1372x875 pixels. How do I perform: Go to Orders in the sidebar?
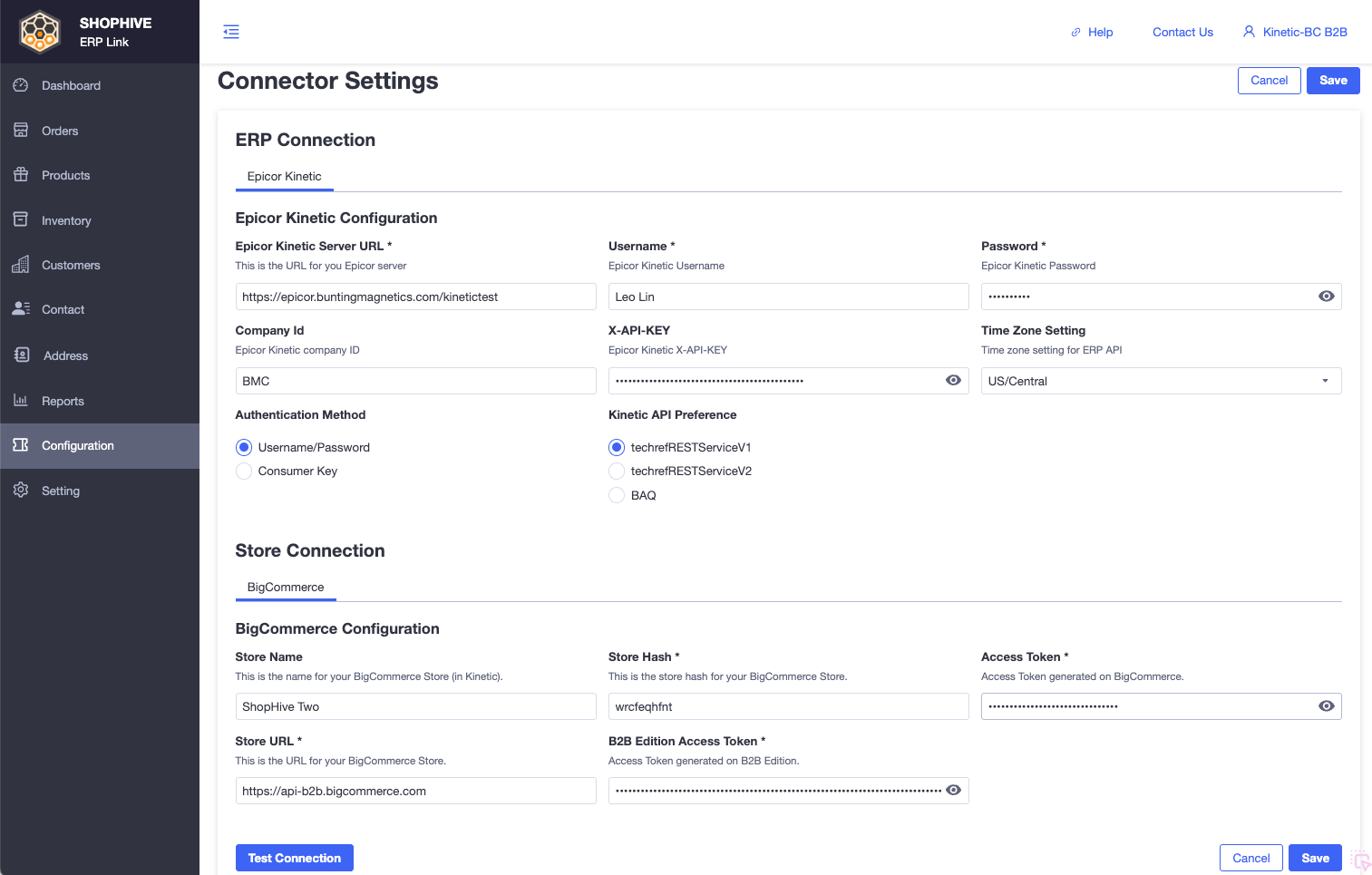pyautogui.click(x=100, y=131)
